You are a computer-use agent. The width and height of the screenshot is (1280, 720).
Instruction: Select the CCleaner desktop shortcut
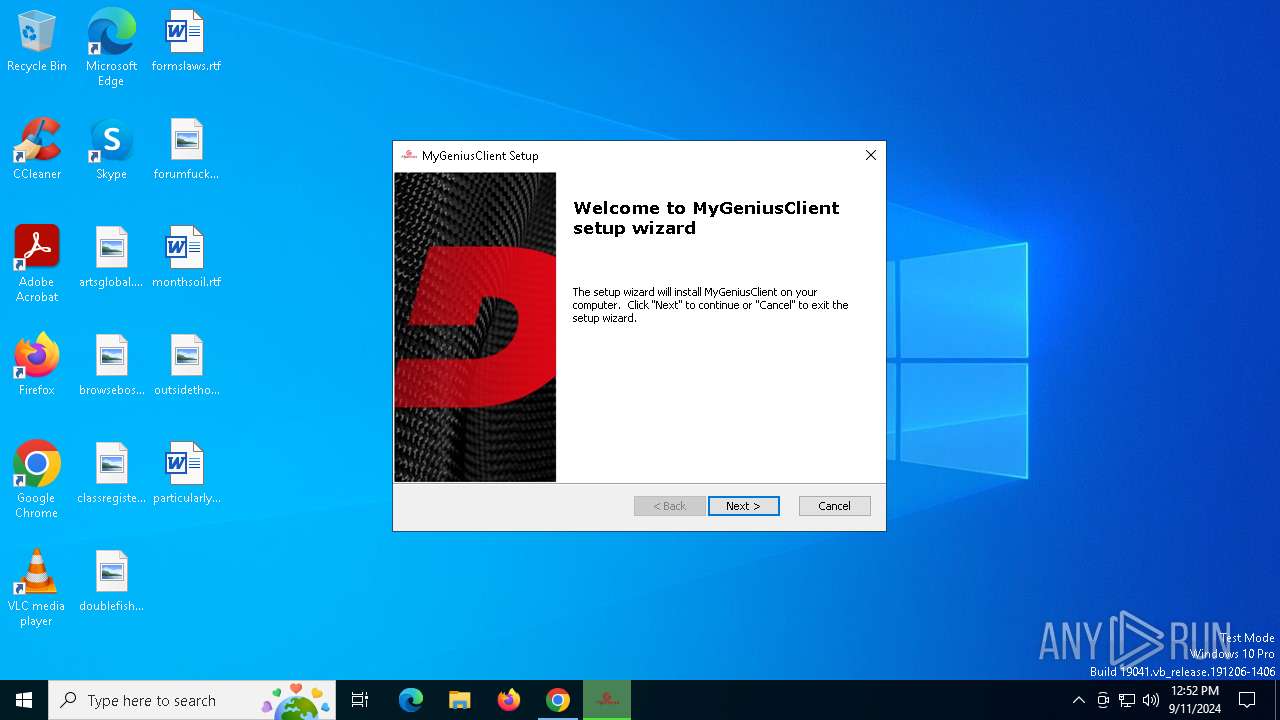(37, 149)
